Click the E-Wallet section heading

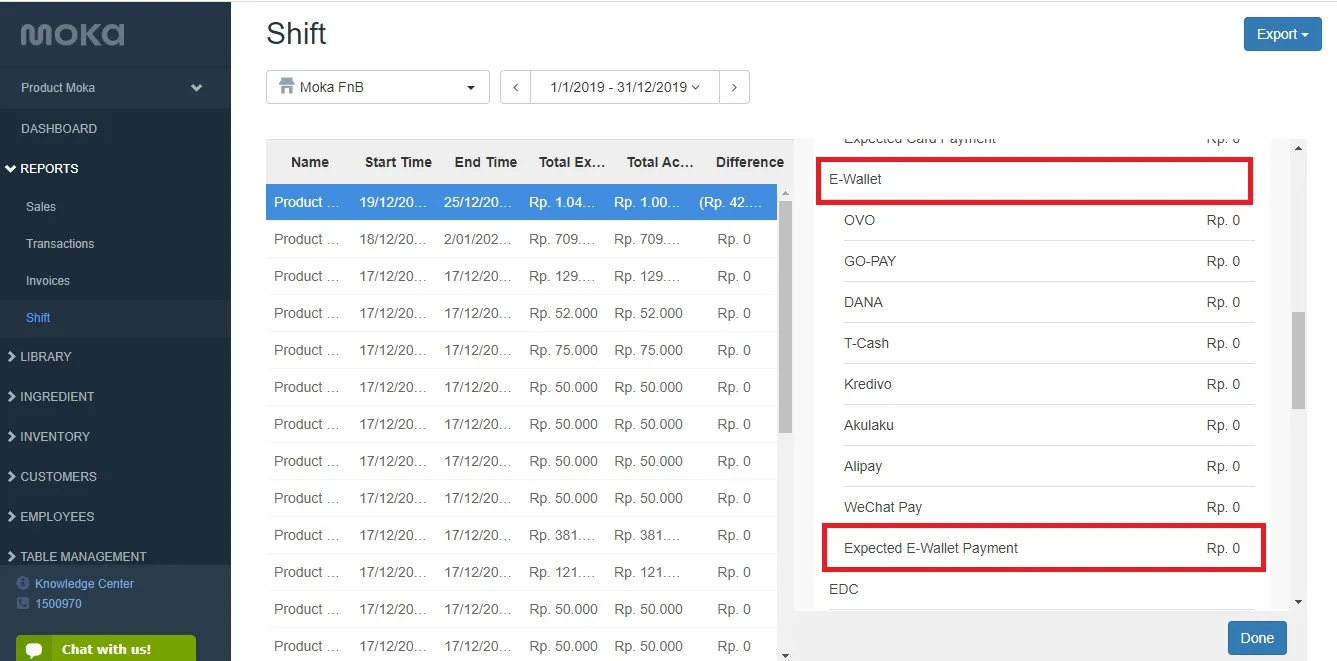[856, 179]
